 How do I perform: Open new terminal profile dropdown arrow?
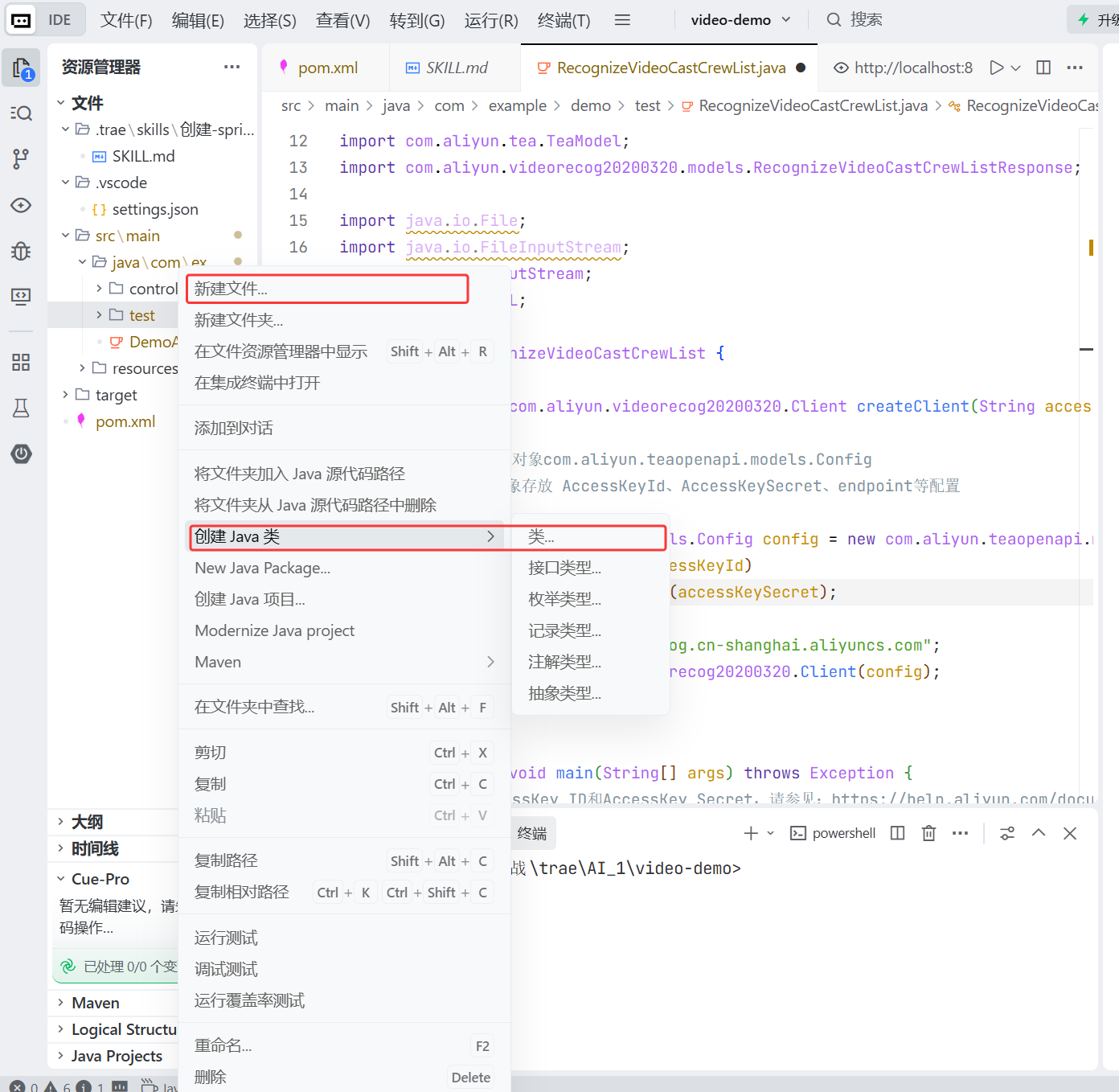770,833
